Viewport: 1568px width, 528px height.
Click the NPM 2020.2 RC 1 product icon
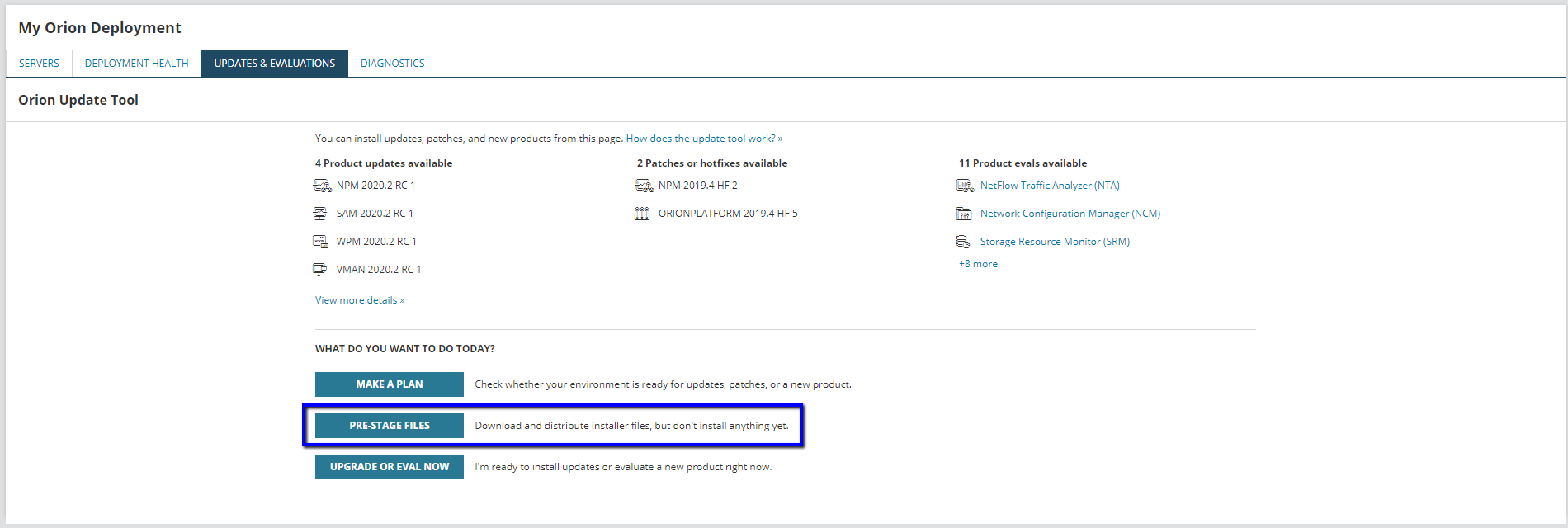(x=322, y=186)
